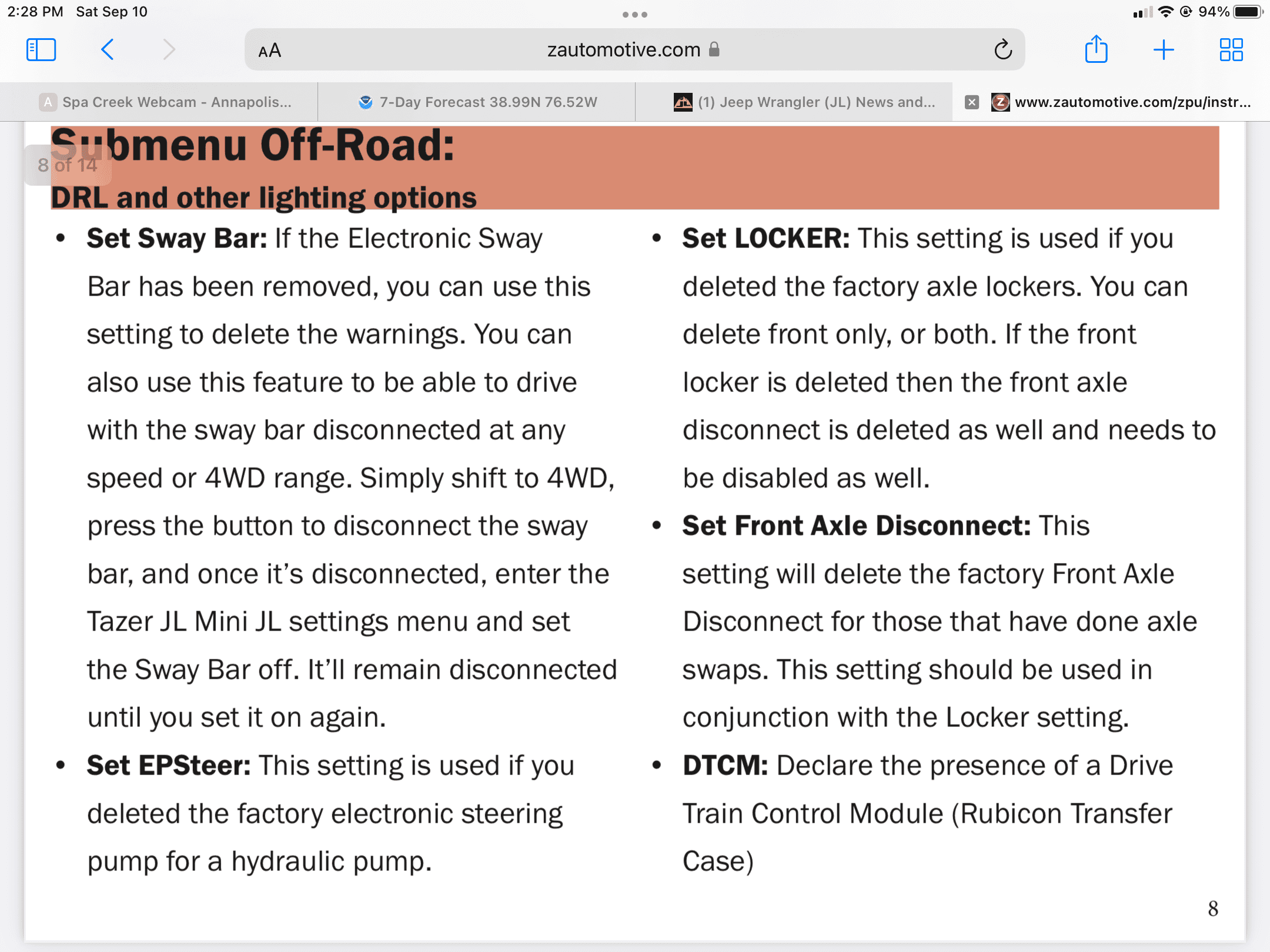Tap the Z Automotive favicon on its tab
Screen dimensions: 1270x952
(1001, 102)
